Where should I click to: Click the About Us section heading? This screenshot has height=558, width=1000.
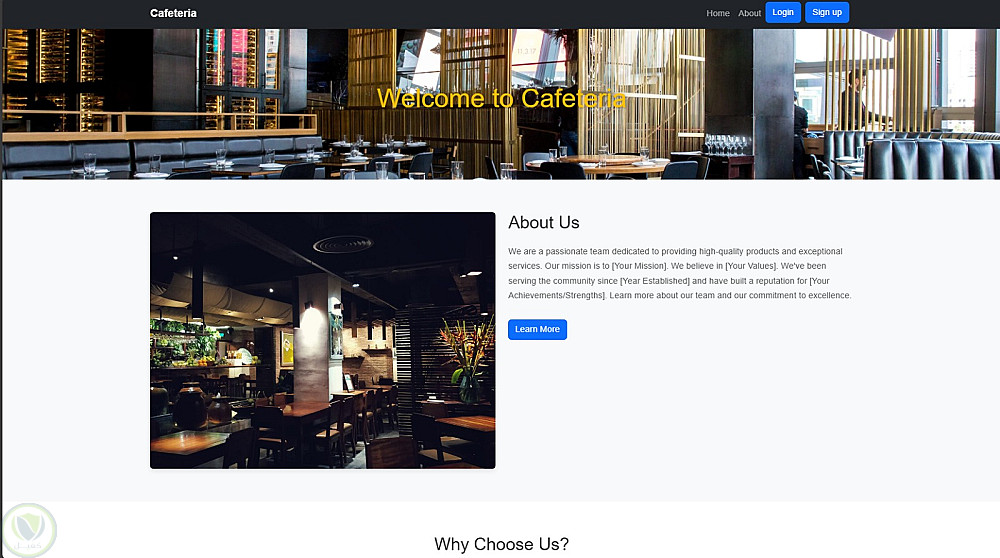(543, 223)
